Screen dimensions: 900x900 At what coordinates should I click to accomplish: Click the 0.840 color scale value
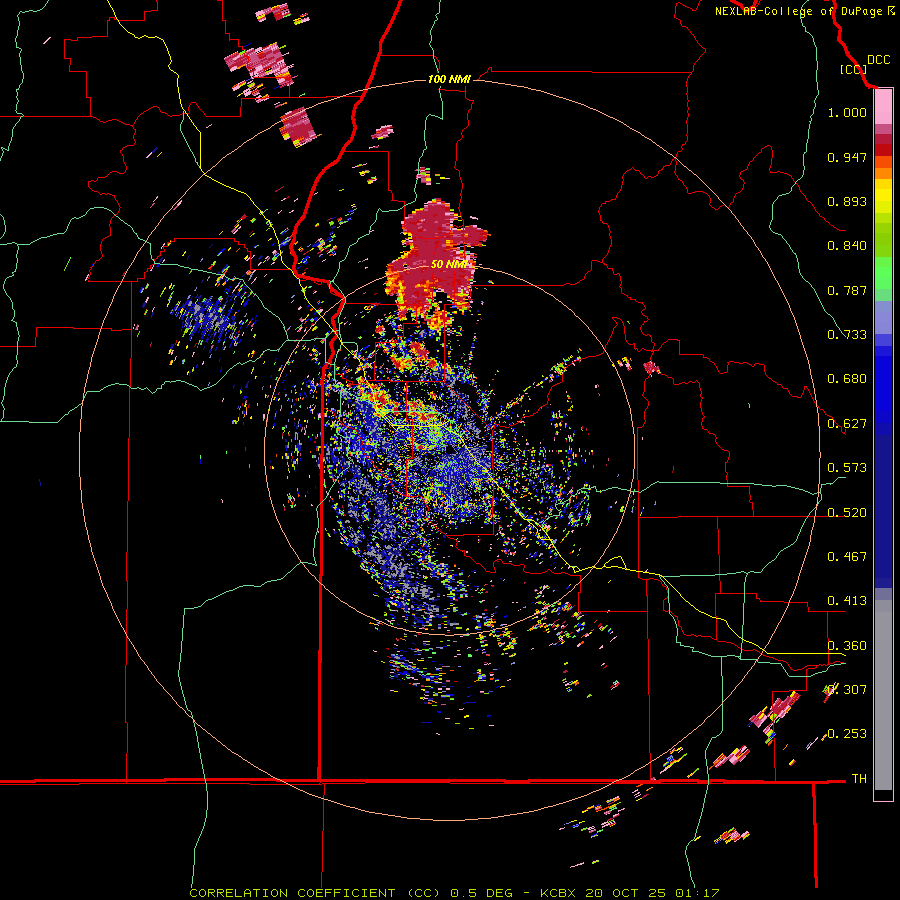click(847, 246)
